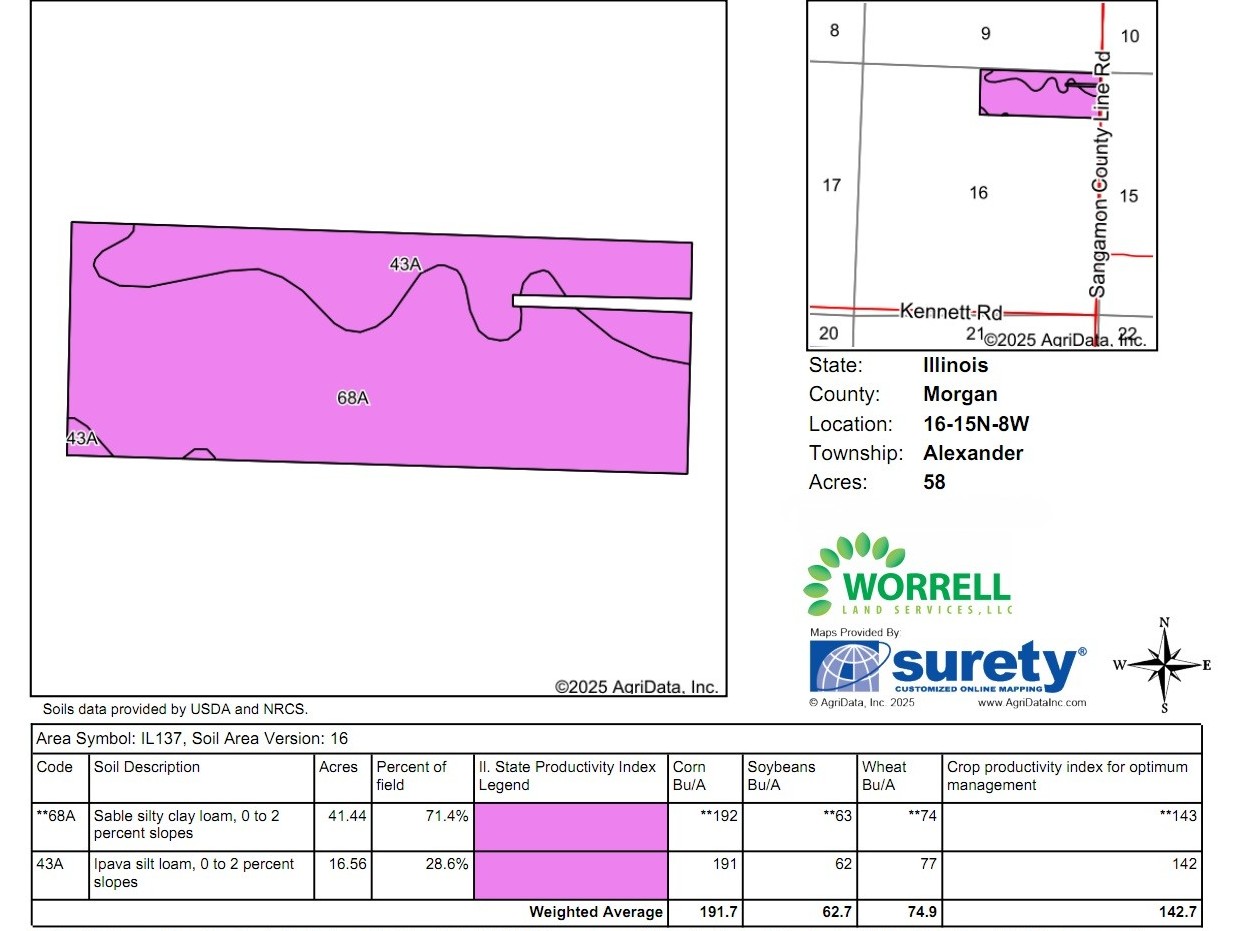
Task: Select the 43A productivity legend color swatch
Action: coord(570,875)
